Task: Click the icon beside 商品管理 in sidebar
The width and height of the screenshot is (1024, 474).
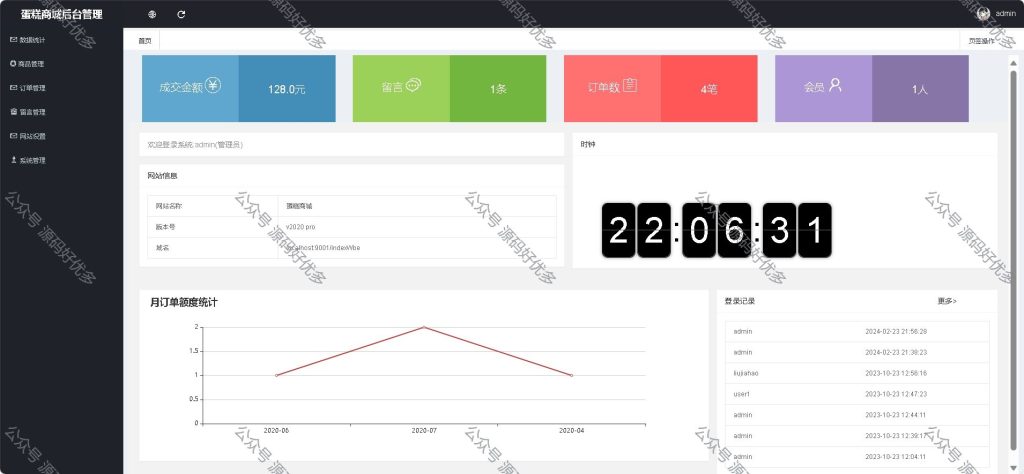Action: tap(13, 63)
